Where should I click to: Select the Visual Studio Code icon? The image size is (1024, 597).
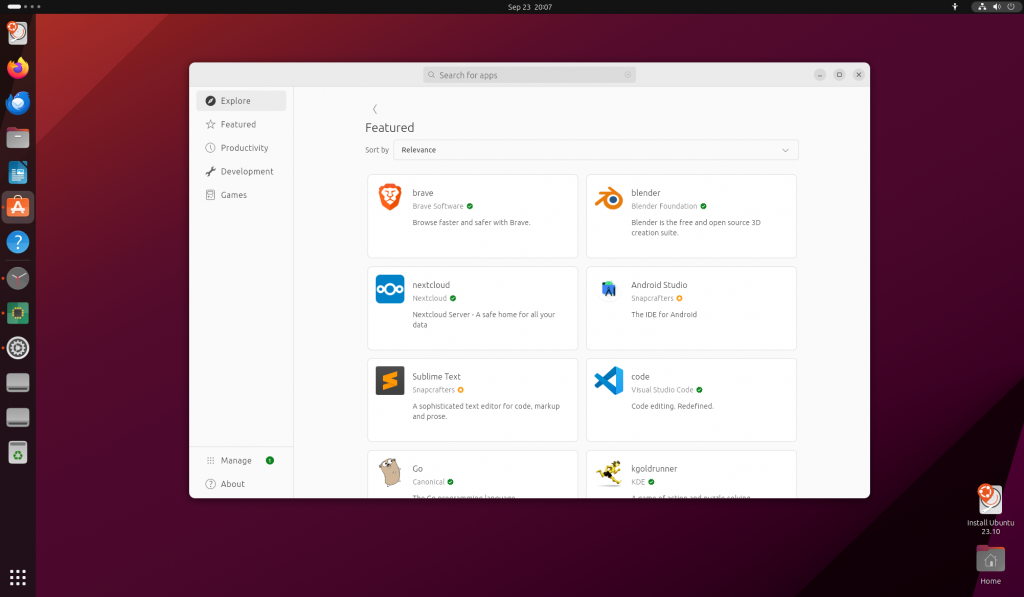pyautogui.click(x=608, y=381)
